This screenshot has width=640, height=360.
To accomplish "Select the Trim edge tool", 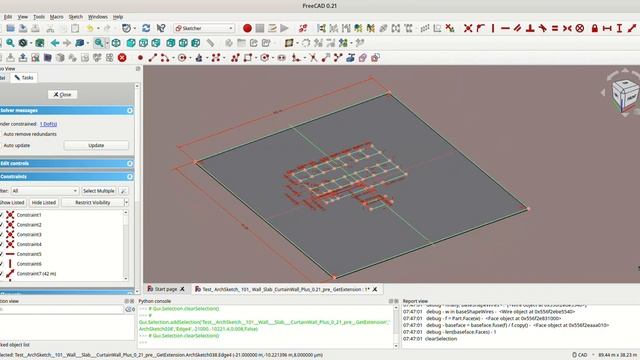I will coord(313,58).
